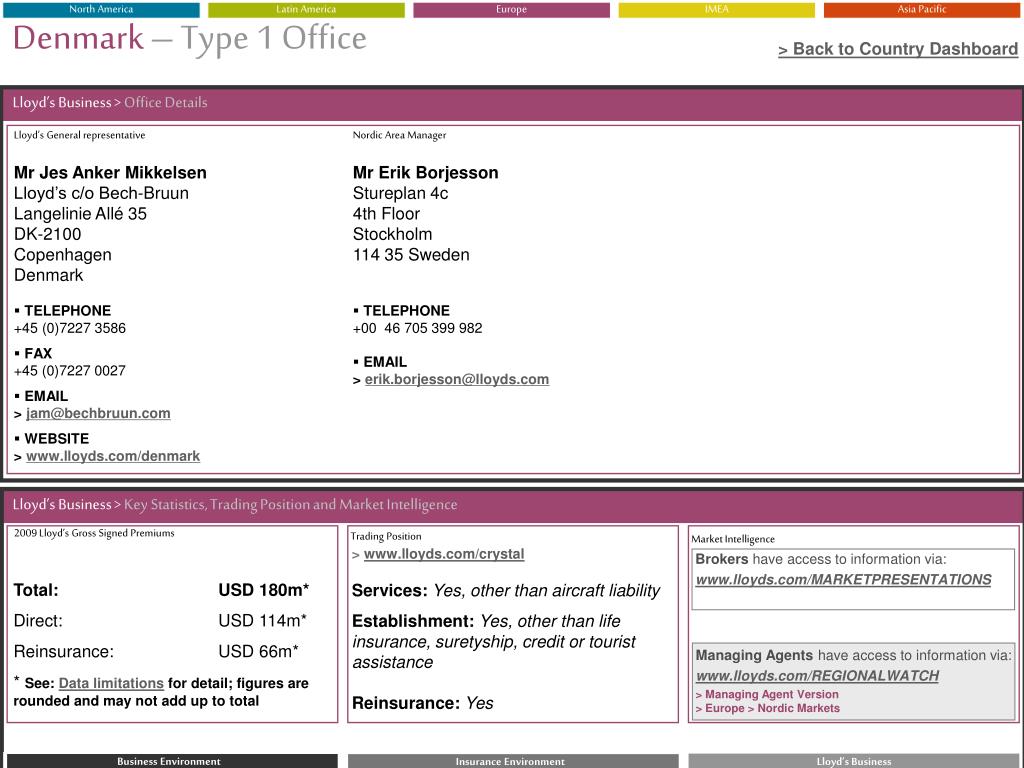
Task: Open www.lloyds.com/denmark website link
Action: pyautogui.click(x=113, y=456)
